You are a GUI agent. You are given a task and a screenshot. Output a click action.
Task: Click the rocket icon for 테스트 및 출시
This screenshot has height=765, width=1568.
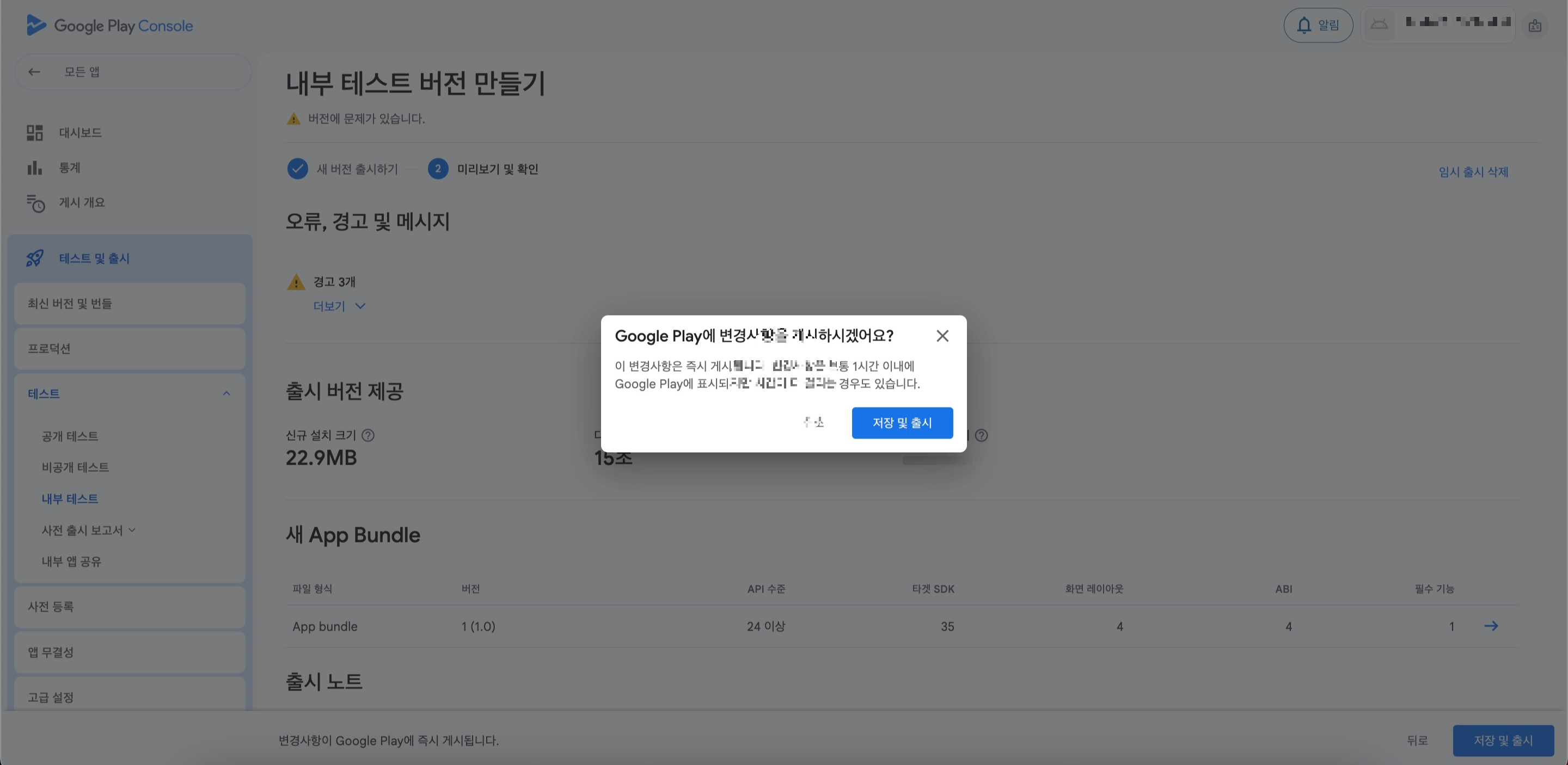35,258
